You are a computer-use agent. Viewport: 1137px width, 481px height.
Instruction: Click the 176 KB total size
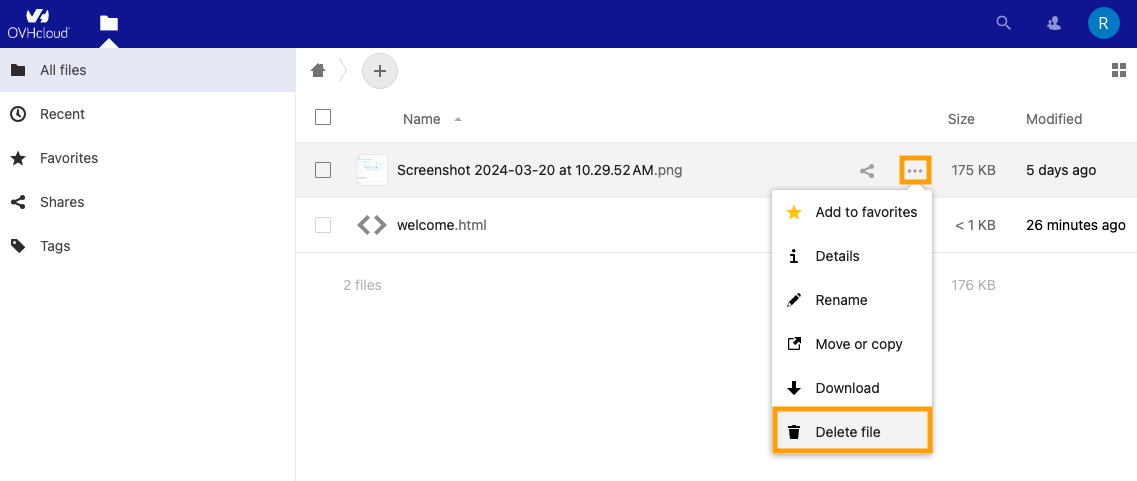[x=973, y=285]
